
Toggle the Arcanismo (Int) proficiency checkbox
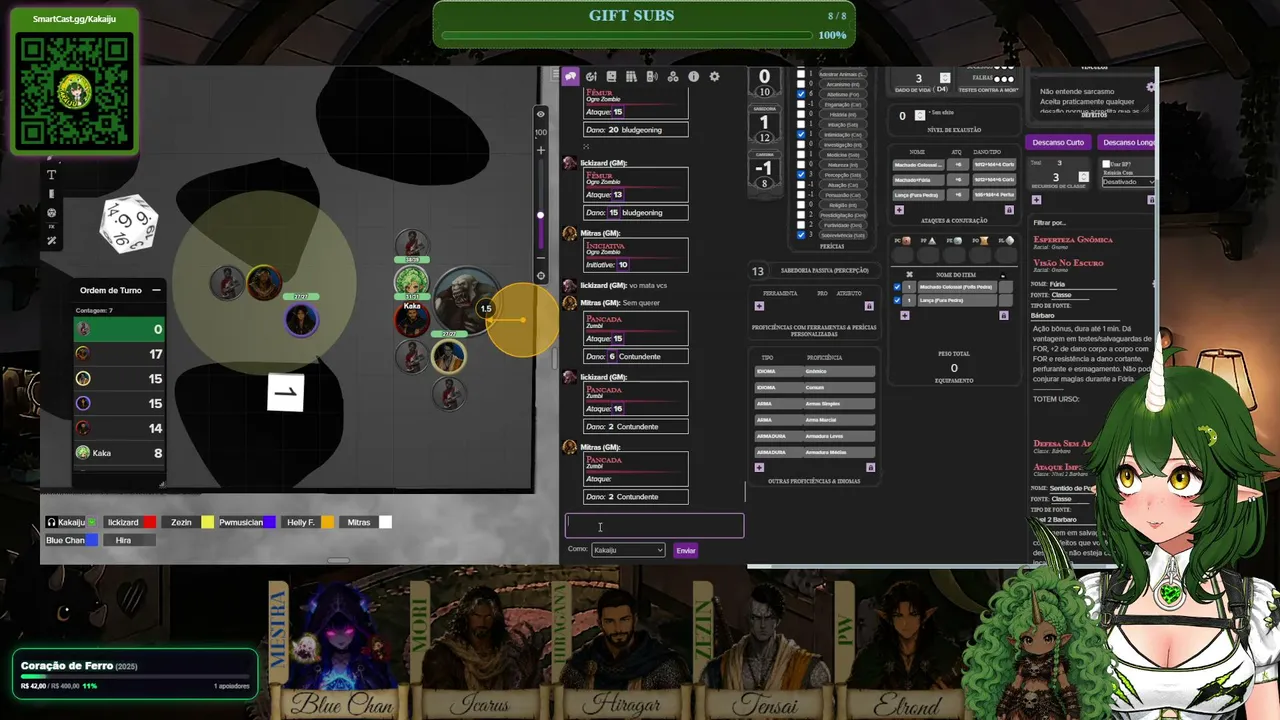801,84
